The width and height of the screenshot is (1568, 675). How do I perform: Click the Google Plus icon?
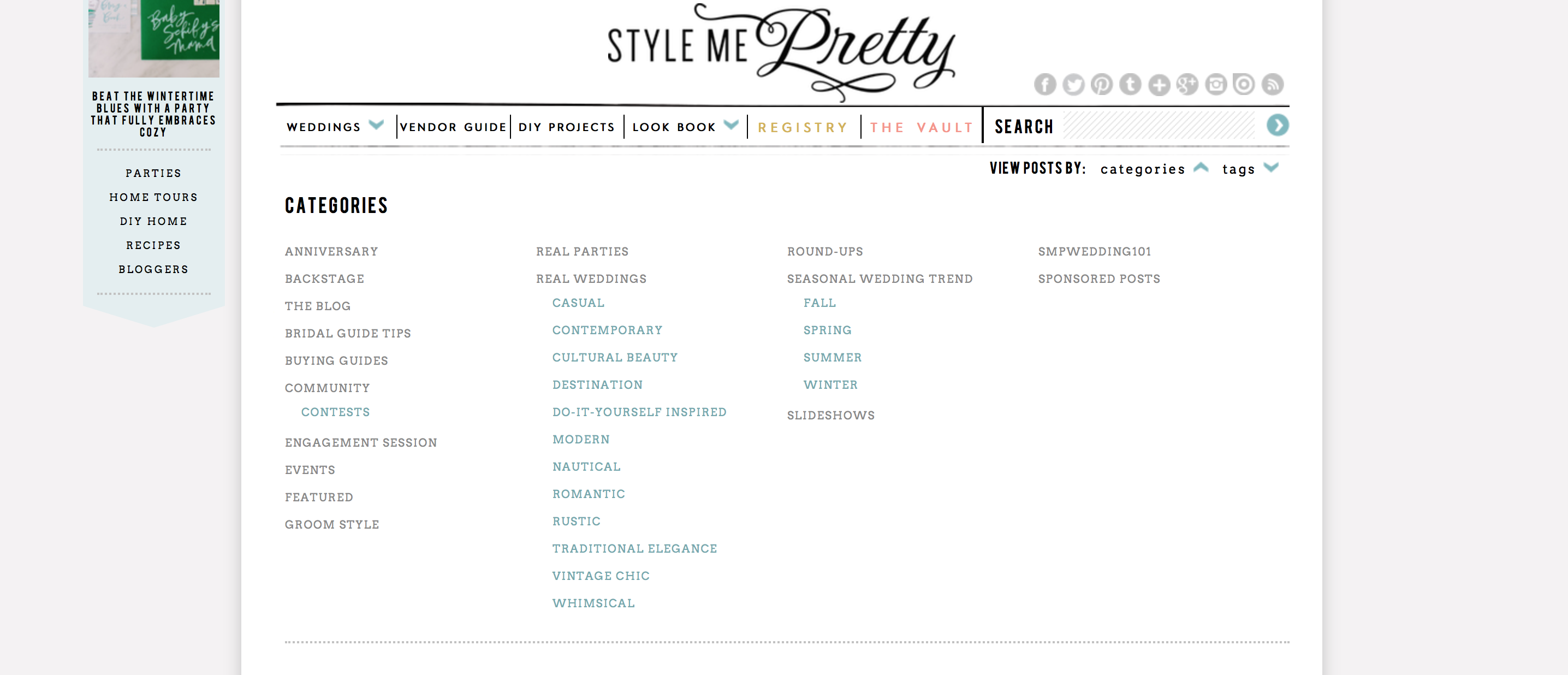click(1187, 84)
